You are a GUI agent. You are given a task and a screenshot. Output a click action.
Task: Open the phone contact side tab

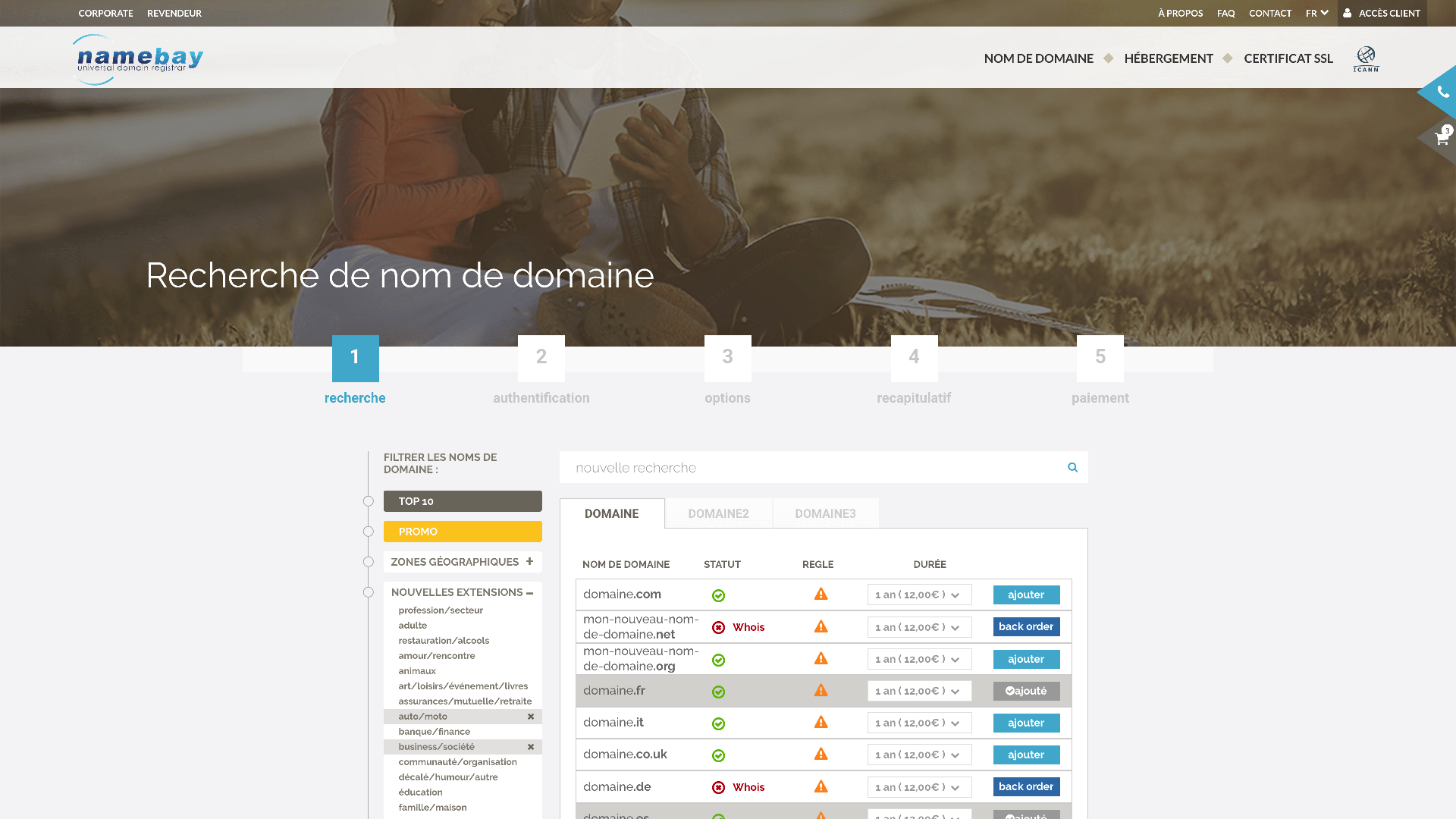(1442, 93)
